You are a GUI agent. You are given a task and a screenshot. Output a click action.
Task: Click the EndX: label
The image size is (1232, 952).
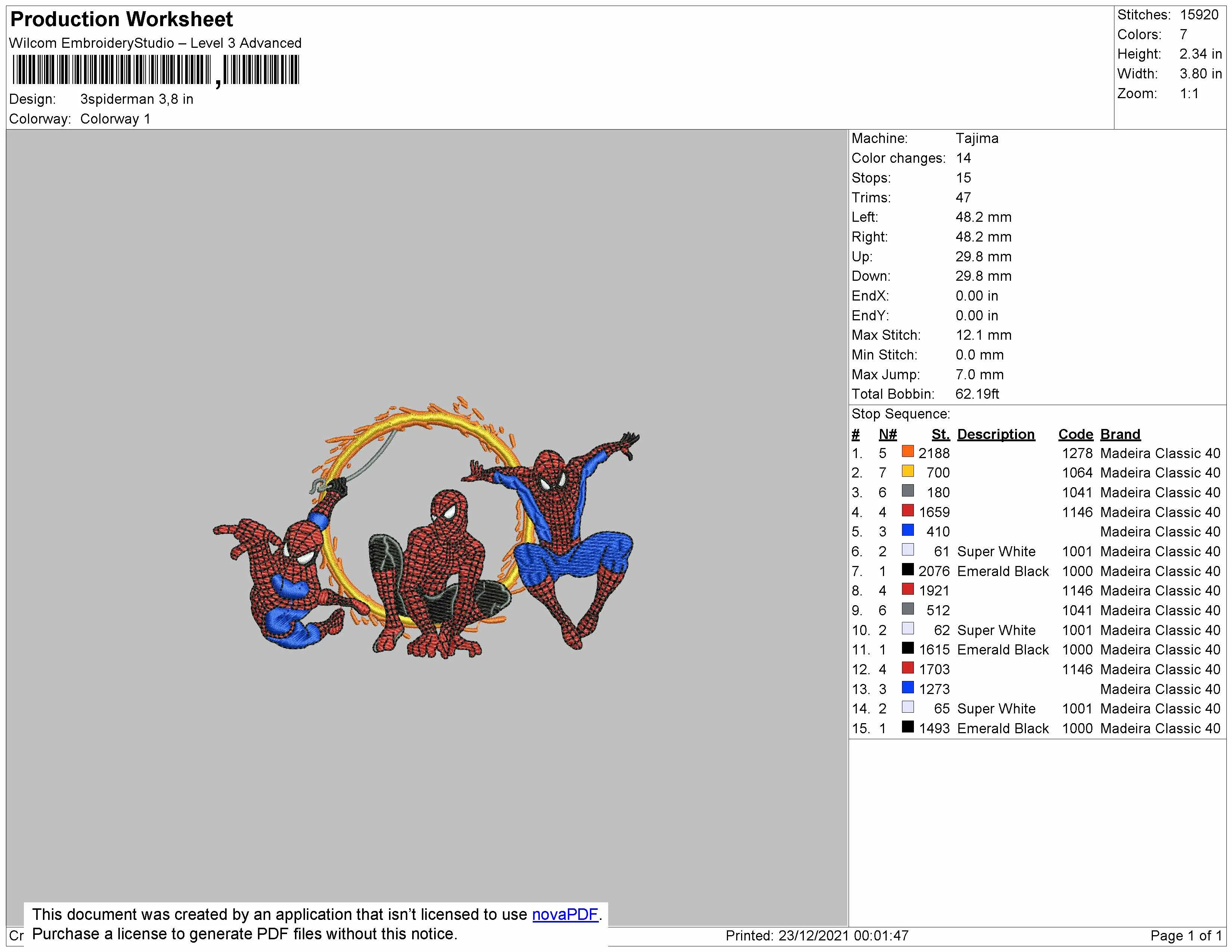coord(870,296)
